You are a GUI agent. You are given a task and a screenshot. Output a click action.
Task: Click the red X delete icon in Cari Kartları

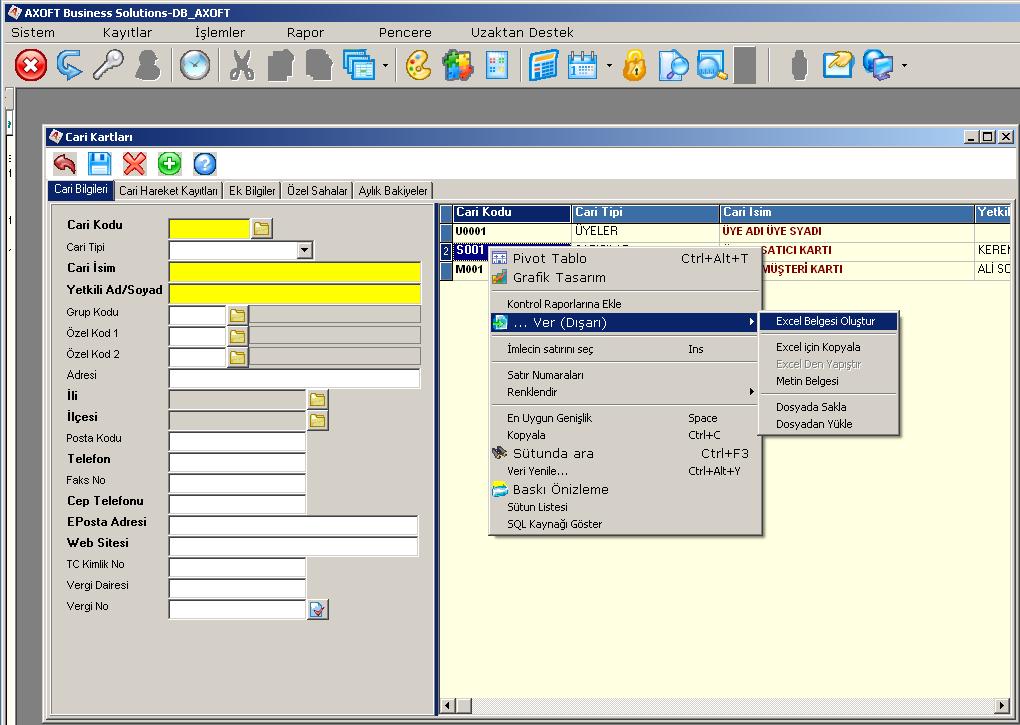click(x=134, y=164)
